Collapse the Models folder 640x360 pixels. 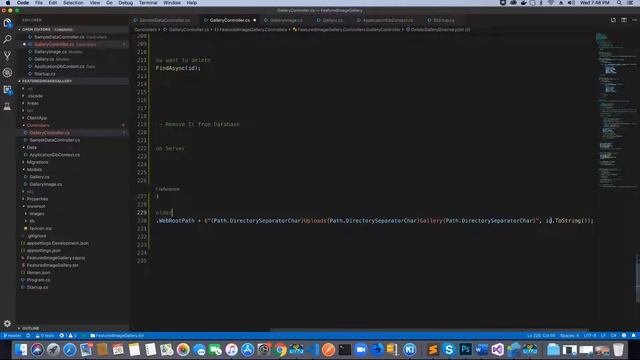[x=34, y=169]
